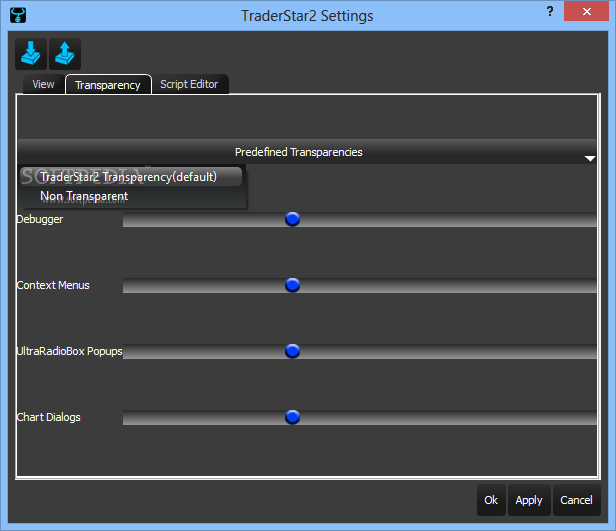Click the UltraRadioBox Popups slider handle

(x=293, y=351)
